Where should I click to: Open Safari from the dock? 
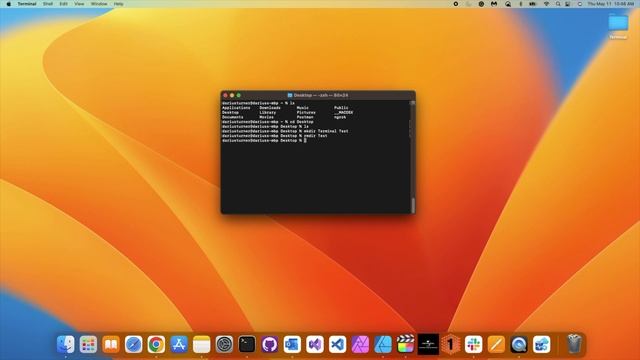(x=133, y=344)
